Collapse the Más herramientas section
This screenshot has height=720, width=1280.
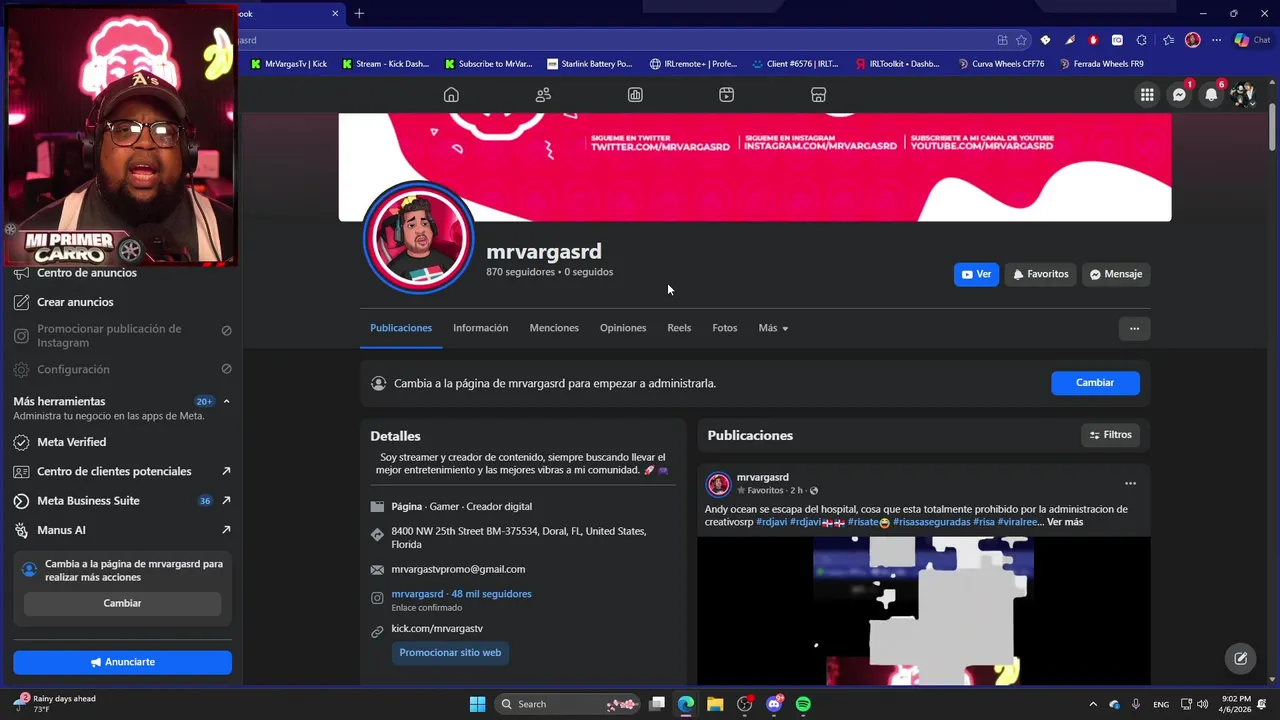[226, 401]
